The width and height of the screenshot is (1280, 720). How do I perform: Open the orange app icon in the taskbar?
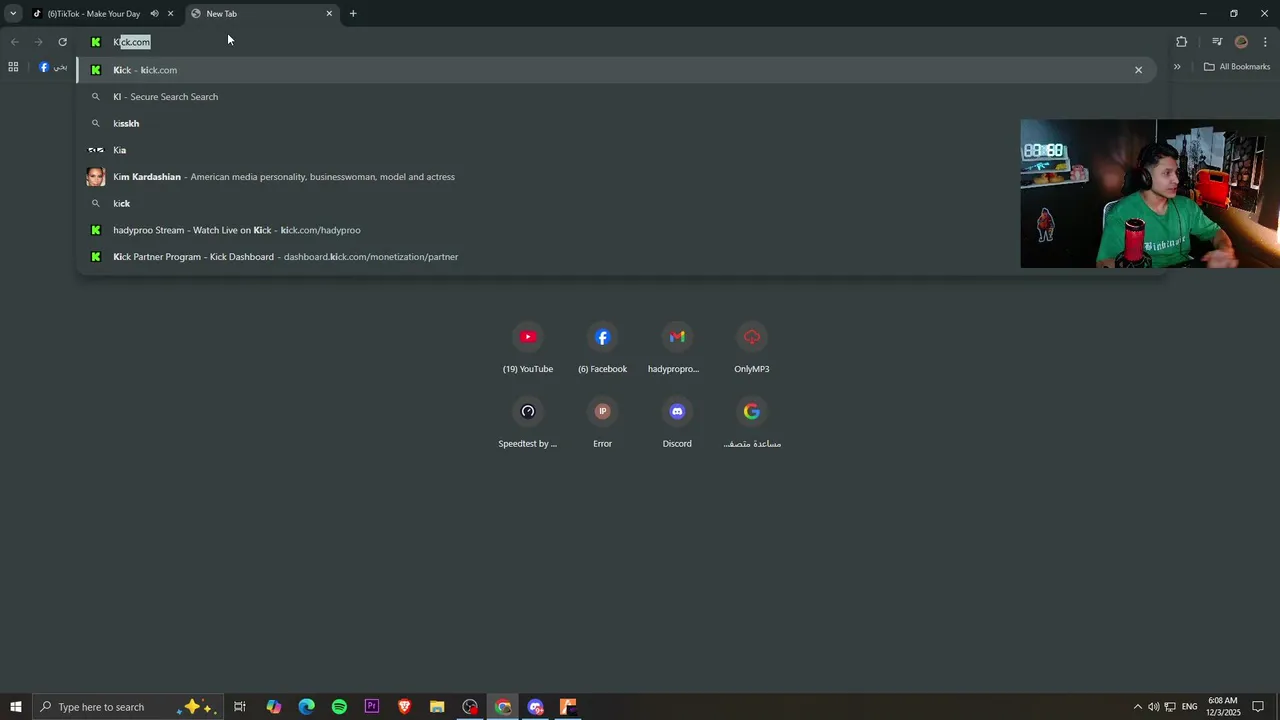(x=568, y=707)
